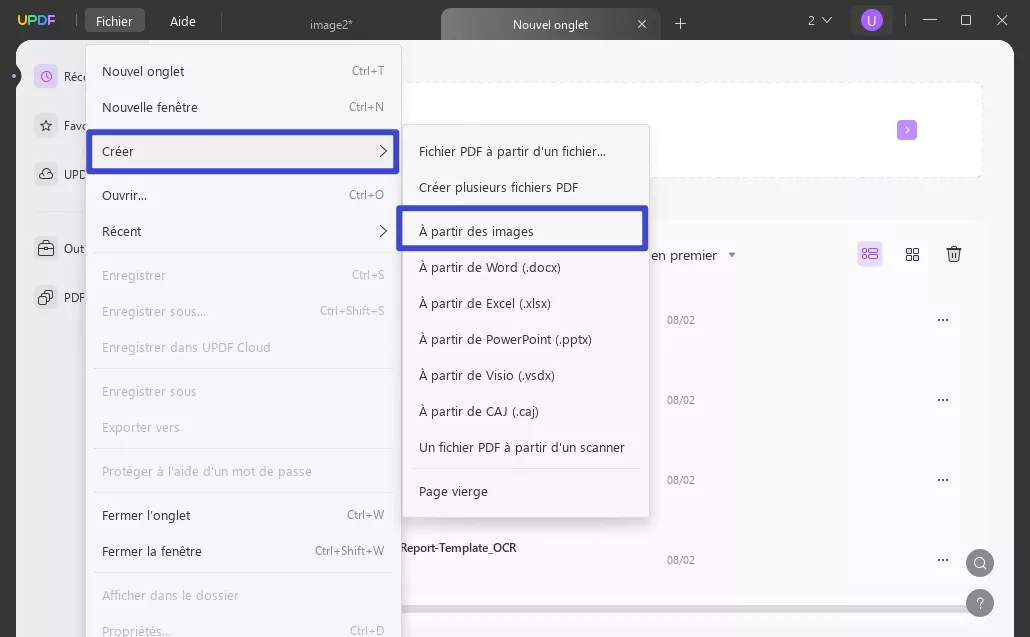Open the Favoris section in the sidebar
This screenshot has height=637, width=1030.
tap(46, 125)
